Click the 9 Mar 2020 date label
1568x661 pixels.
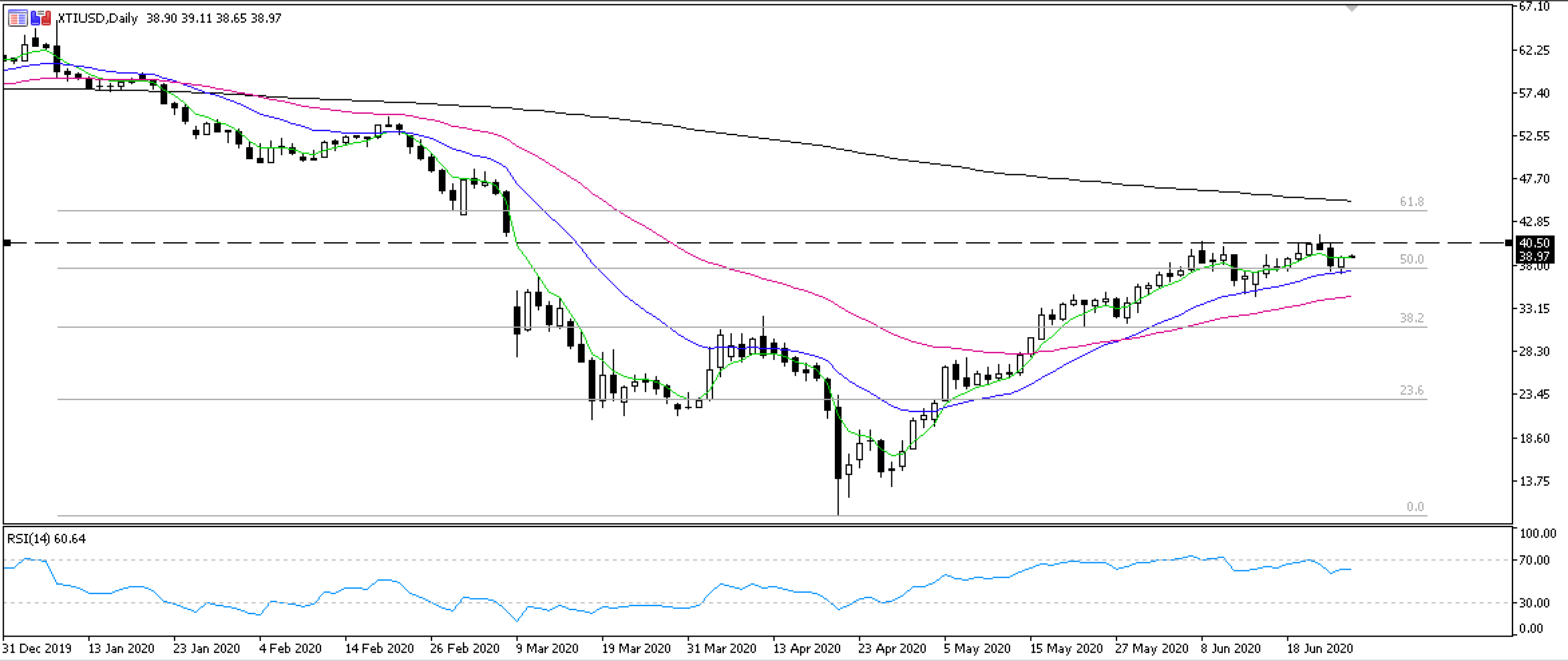(x=547, y=648)
